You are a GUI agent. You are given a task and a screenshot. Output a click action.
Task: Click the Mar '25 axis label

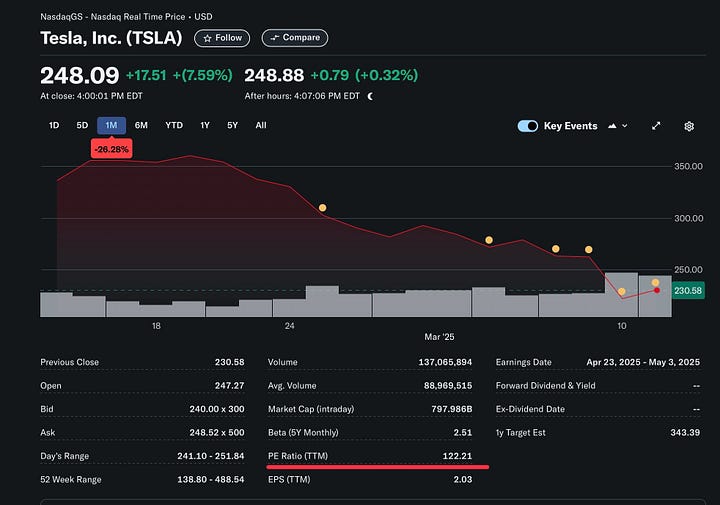(439, 337)
